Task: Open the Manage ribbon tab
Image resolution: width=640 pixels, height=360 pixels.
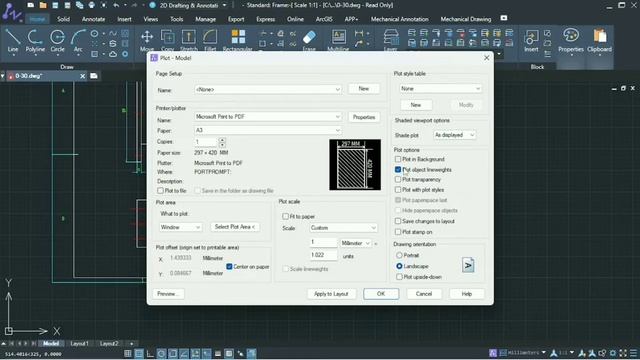Action: point(205,19)
